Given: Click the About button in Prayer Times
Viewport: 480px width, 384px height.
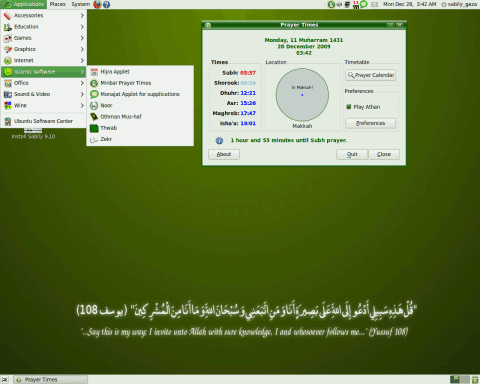Looking at the screenshot, I should (x=224, y=154).
